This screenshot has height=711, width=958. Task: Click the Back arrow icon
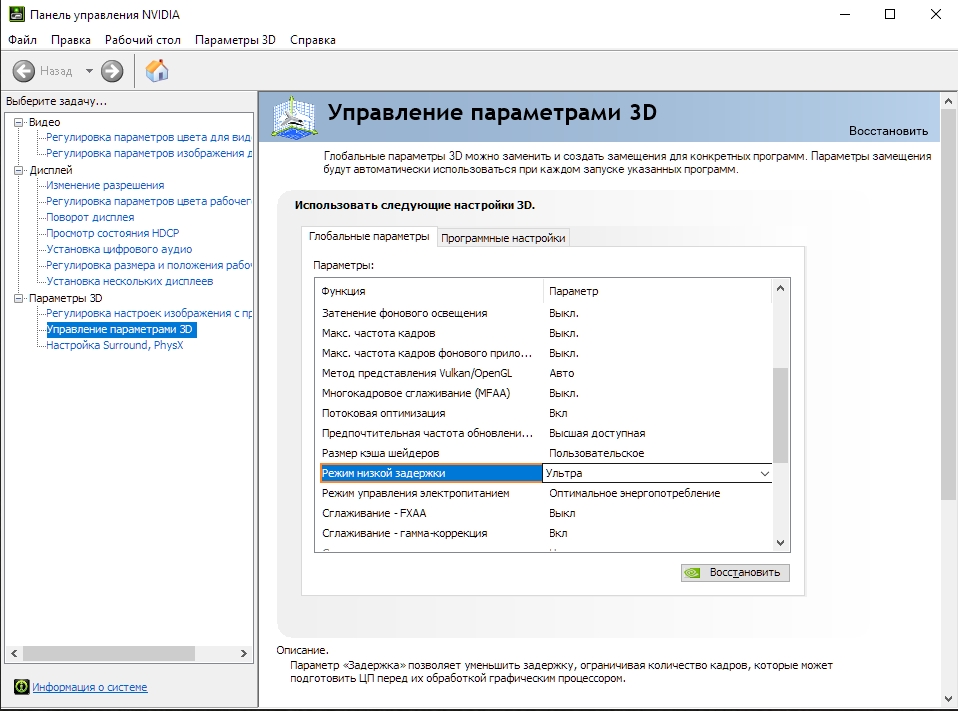tap(24, 71)
